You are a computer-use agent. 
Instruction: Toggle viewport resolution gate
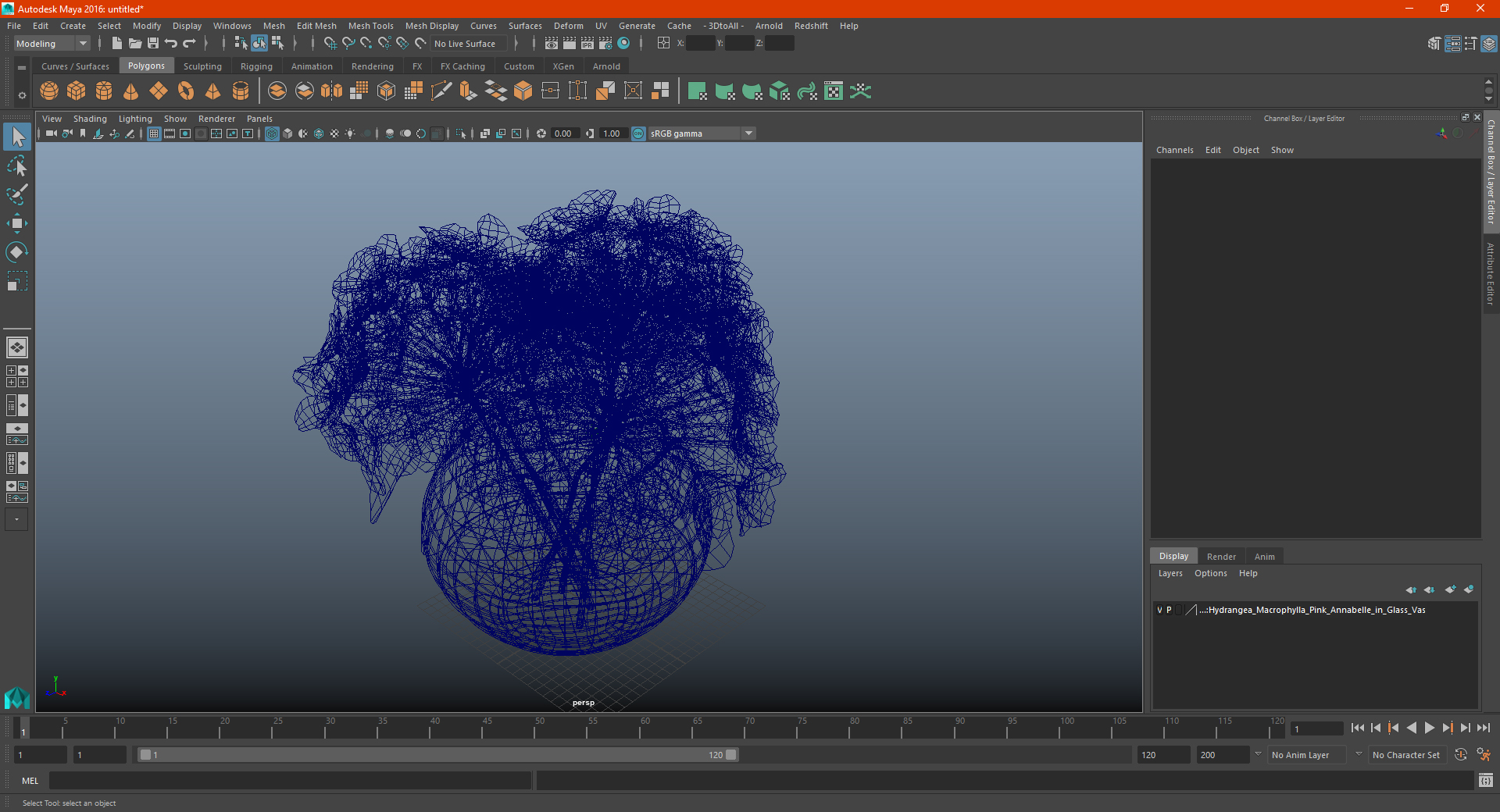tap(185, 134)
